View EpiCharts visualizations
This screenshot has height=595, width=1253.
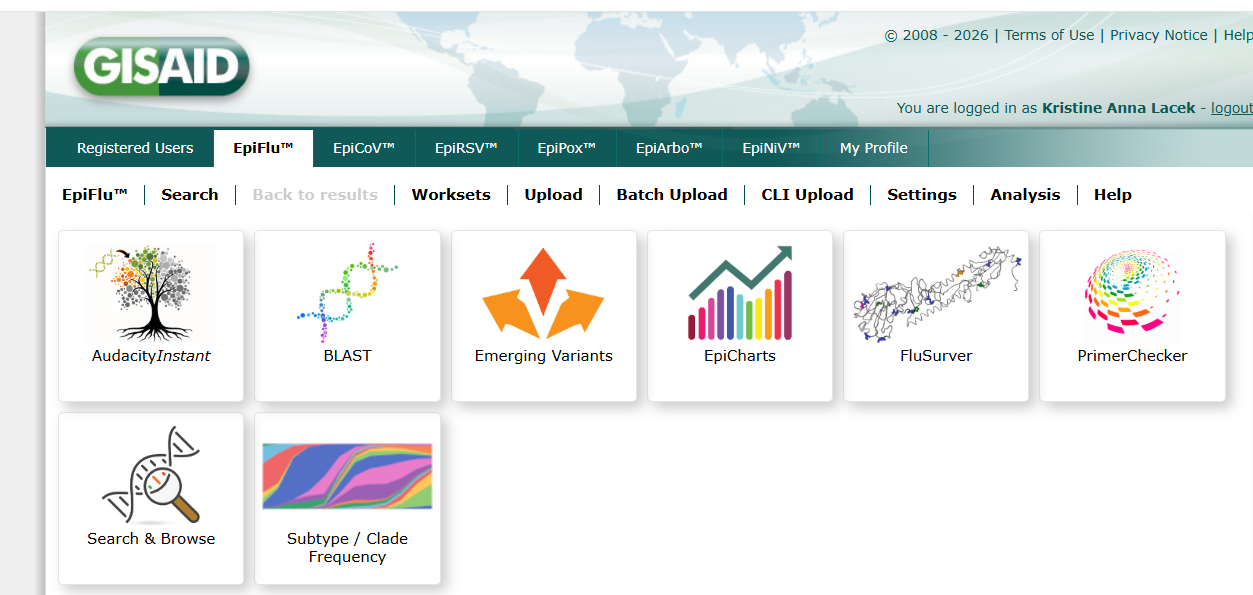pyautogui.click(x=739, y=316)
